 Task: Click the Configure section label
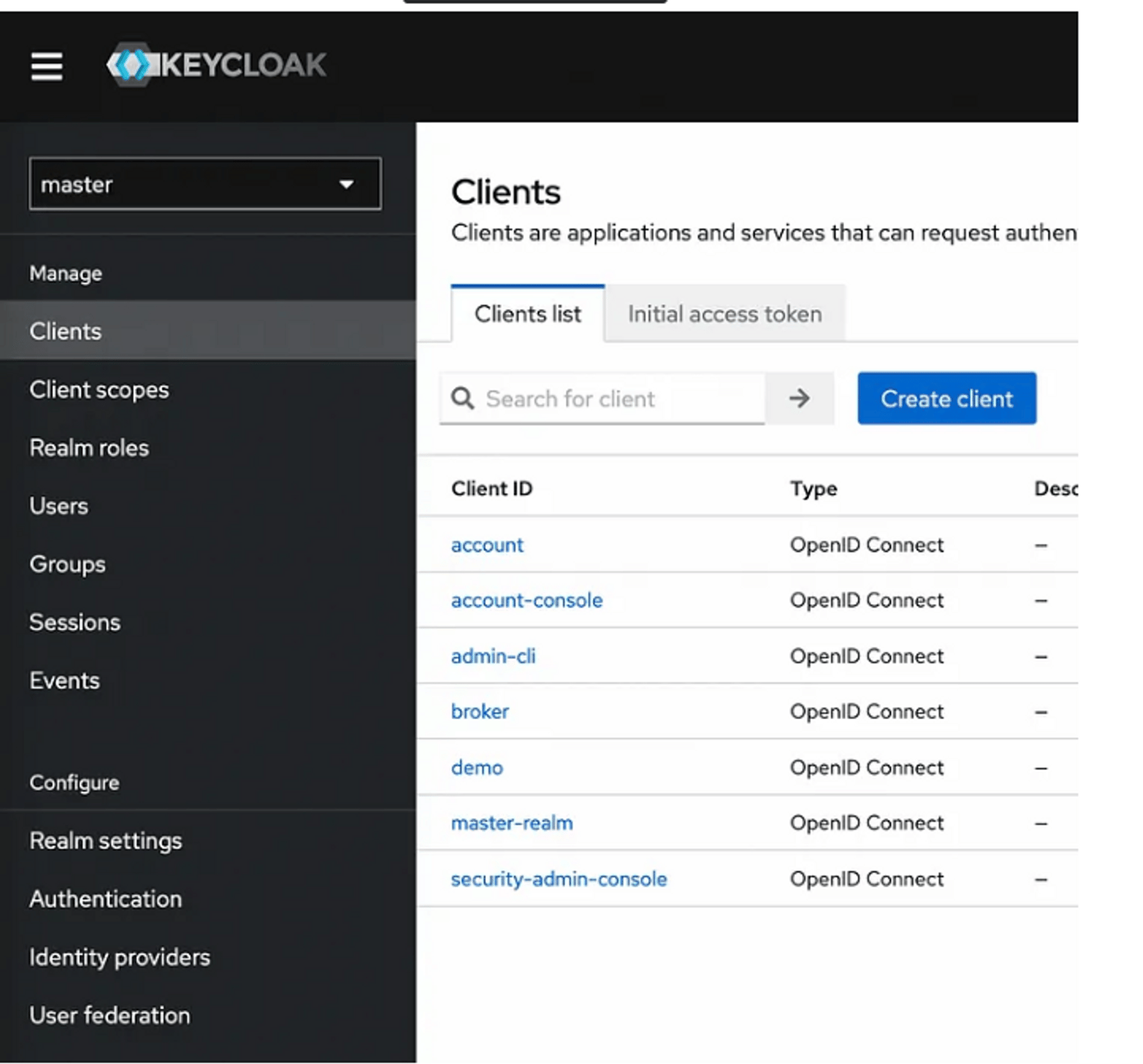coord(74,782)
